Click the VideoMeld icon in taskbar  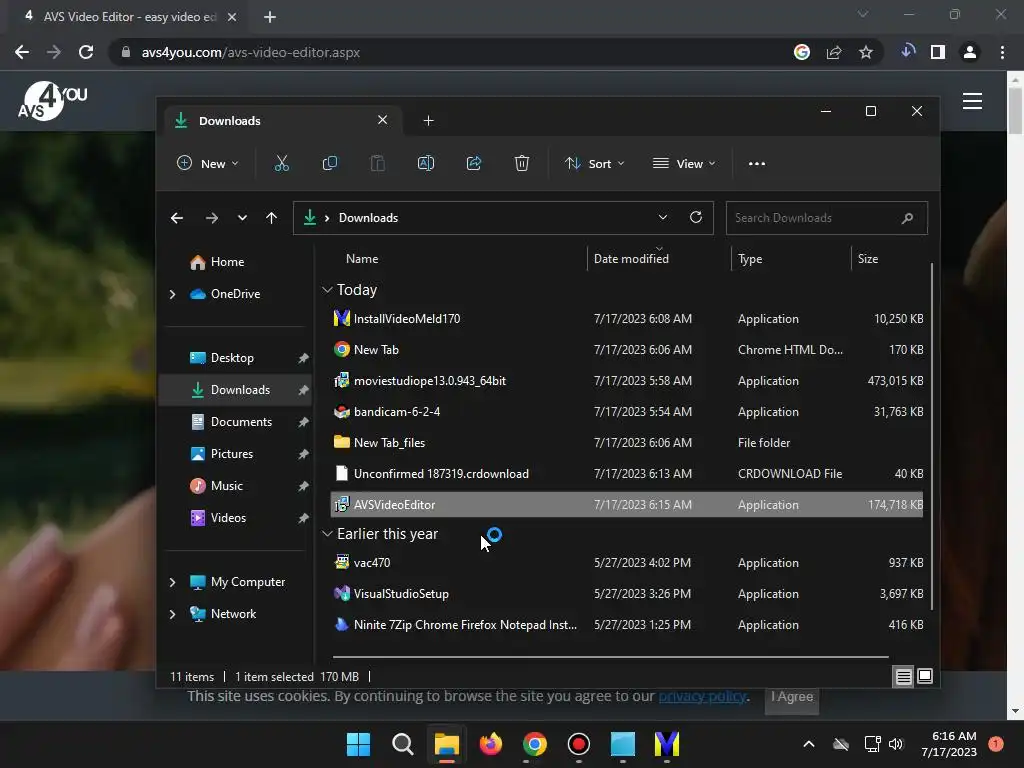(667, 744)
